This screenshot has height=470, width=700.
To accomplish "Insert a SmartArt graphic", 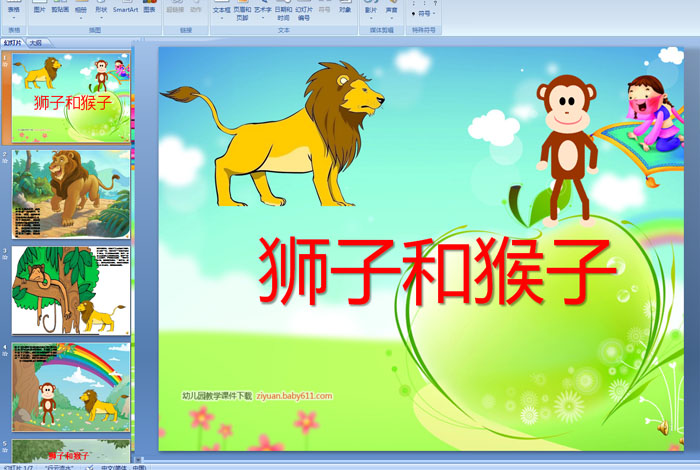I will [x=125, y=8].
